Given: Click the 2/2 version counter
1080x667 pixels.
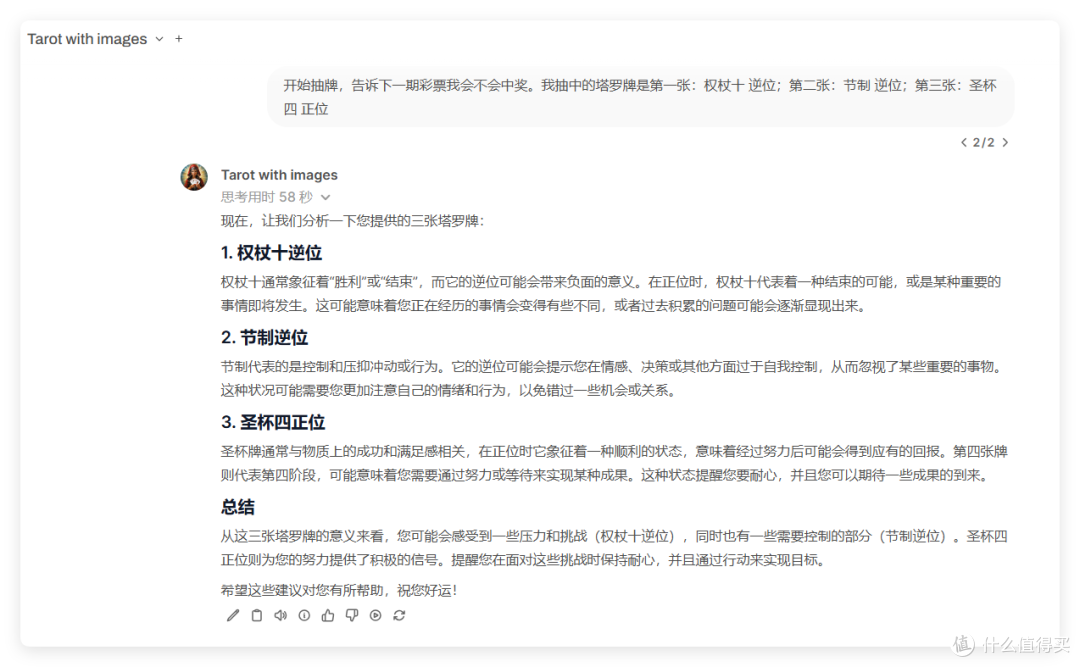Looking at the screenshot, I should coord(984,143).
